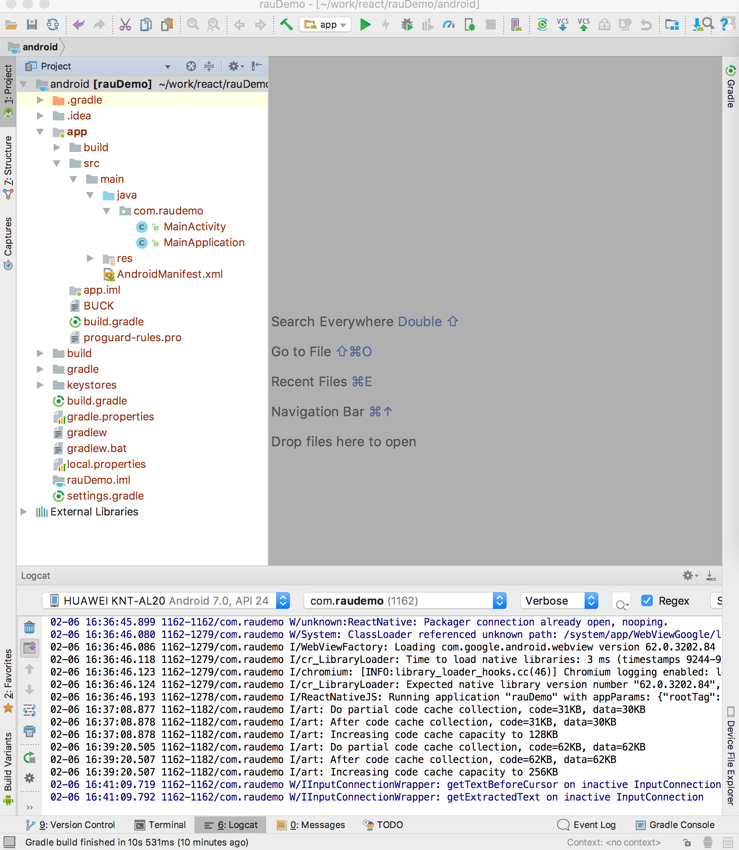Click the Paste clipboard icon
The height and width of the screenshot is (850, 739).
[167, 25]
